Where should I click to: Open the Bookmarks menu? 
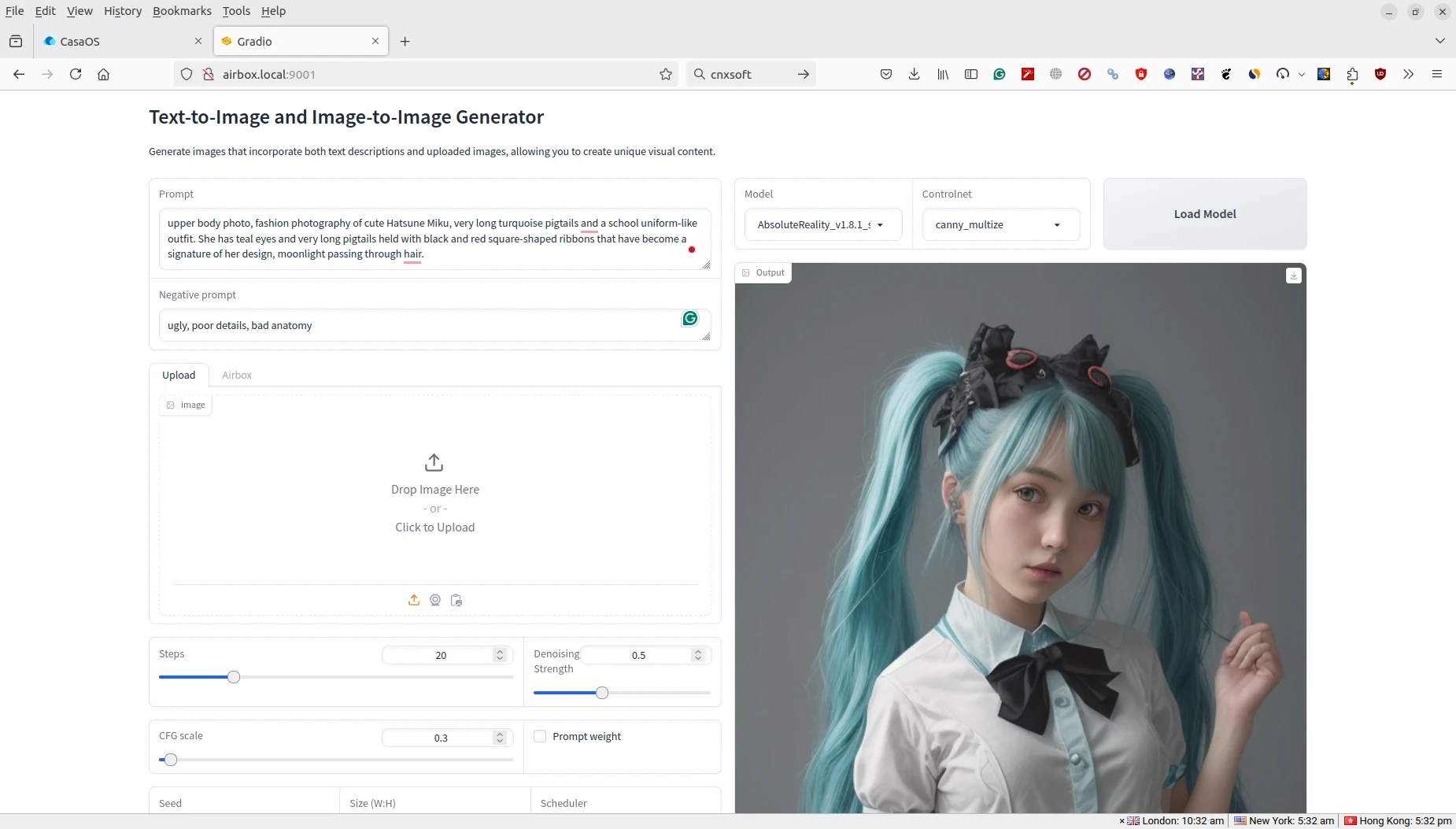pos(182,11)
